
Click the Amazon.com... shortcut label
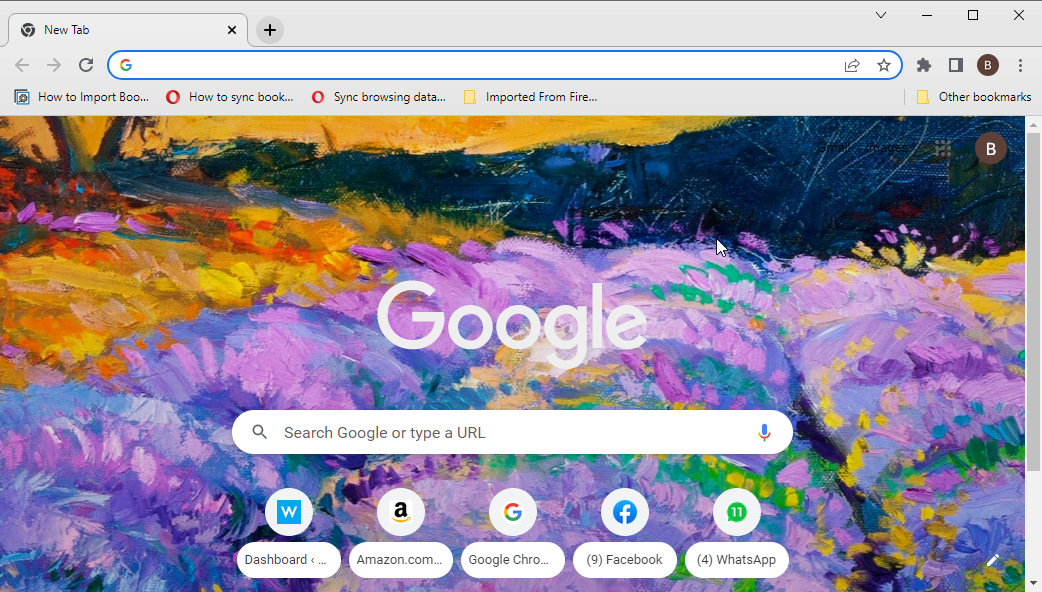click(401, 559)
